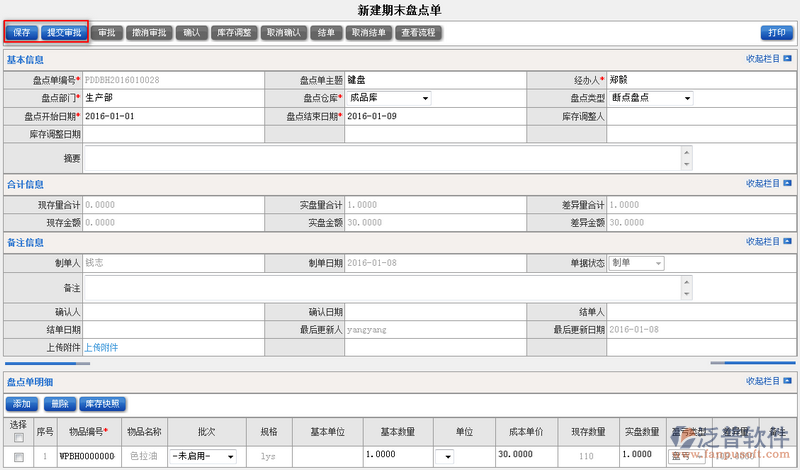Viewport: 800px width, 470px height.
Task: Click 添加 to add a detail row
Action: pos(21,404)
